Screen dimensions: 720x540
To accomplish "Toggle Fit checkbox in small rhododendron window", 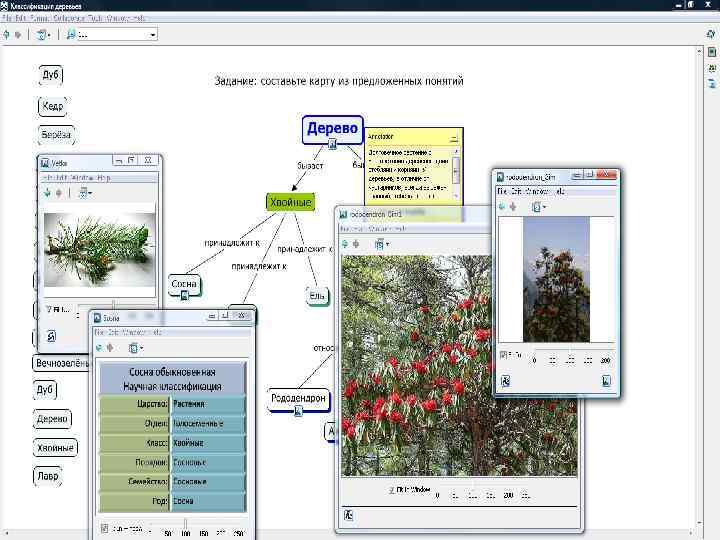I will point(503,354).
